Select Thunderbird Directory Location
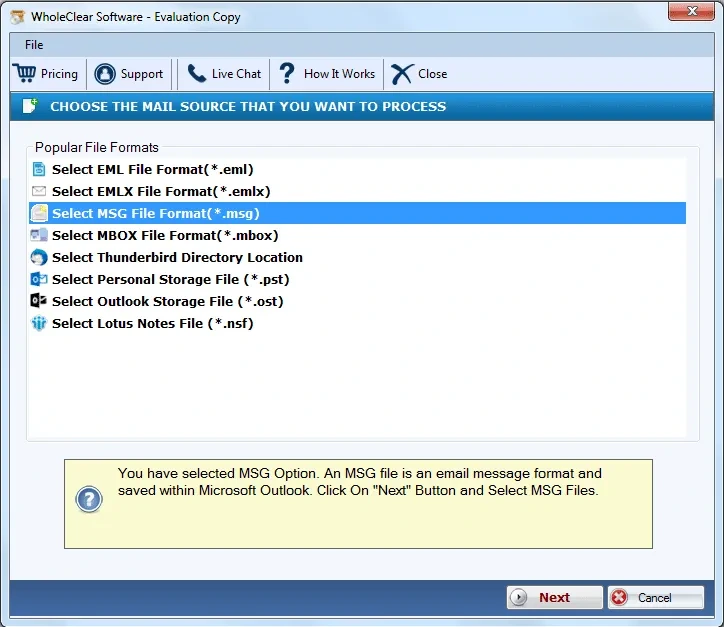724x627 pixels. (x=357, y=257)
